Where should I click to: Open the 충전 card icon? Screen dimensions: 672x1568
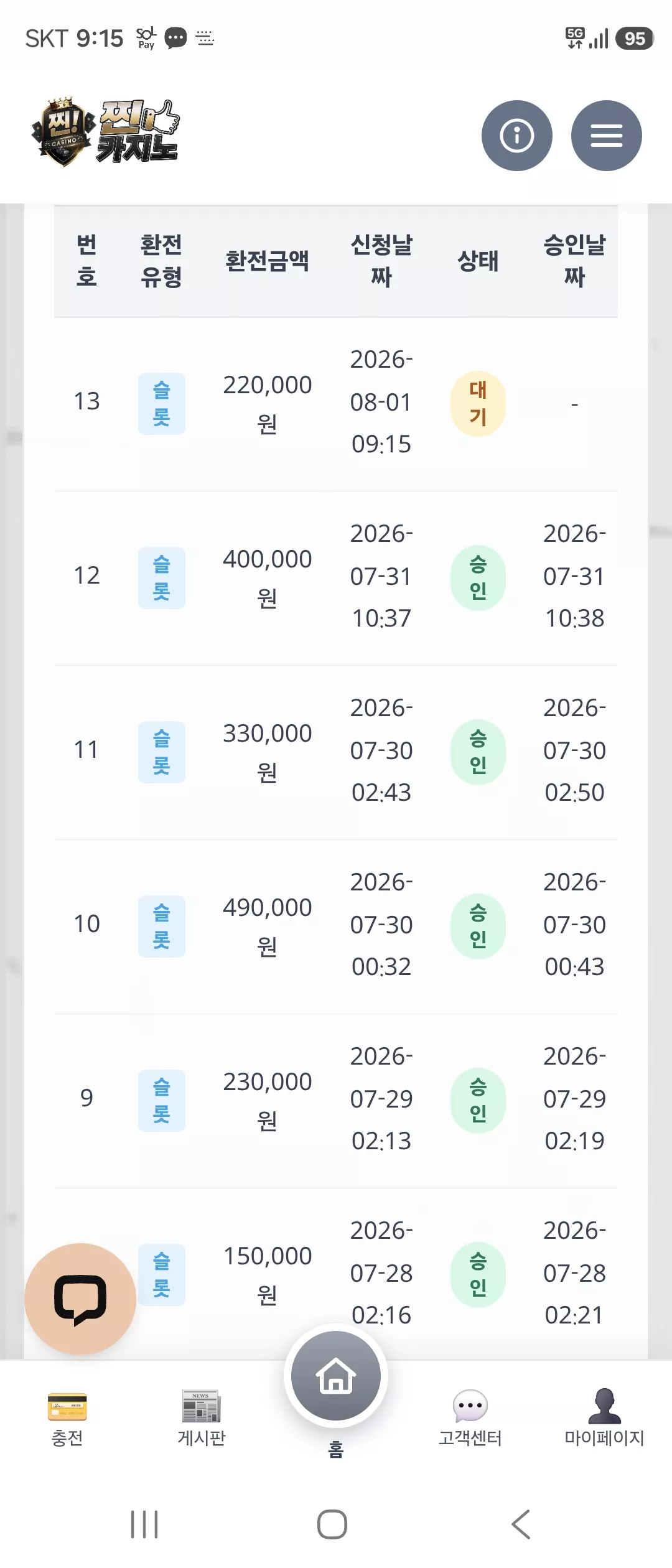tap(67, 1406)
